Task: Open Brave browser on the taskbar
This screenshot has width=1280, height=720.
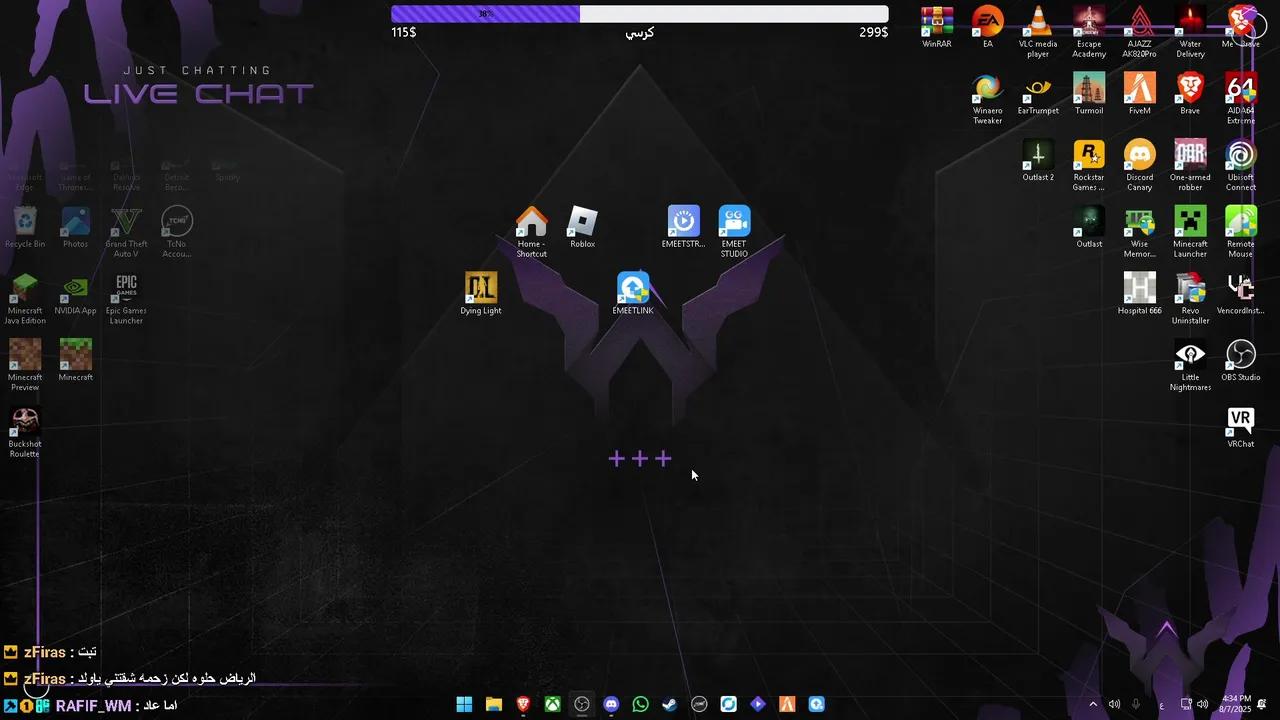Action: tap(523, 704)
